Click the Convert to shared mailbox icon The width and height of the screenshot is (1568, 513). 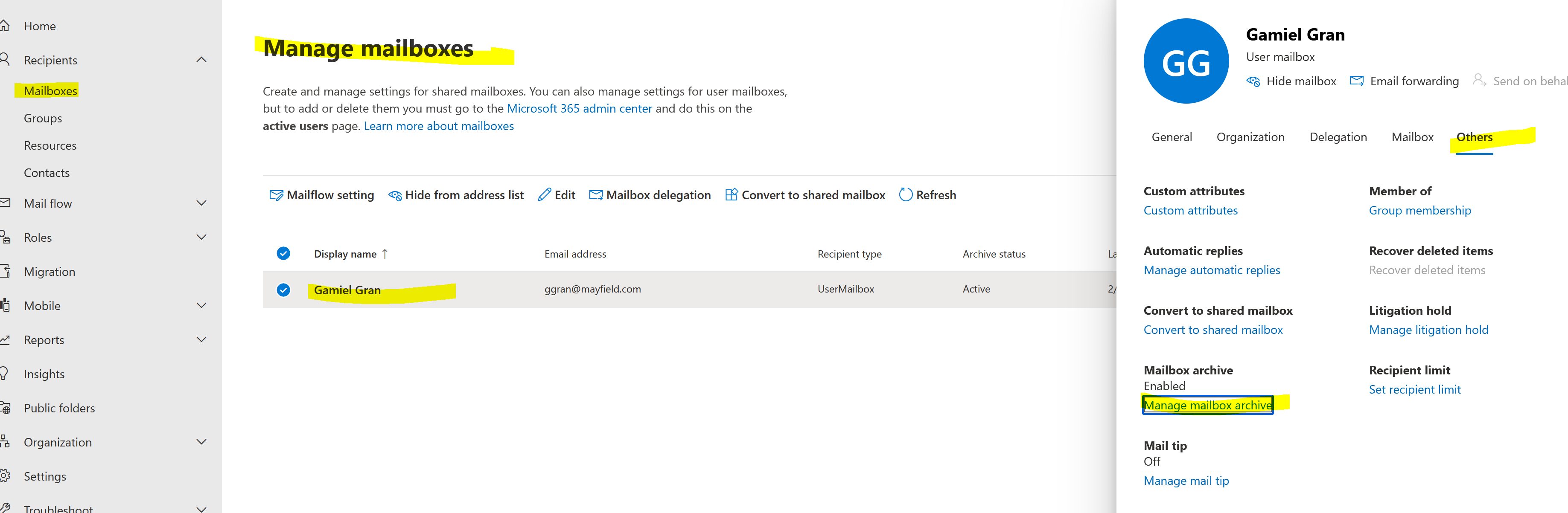point(731,195)
